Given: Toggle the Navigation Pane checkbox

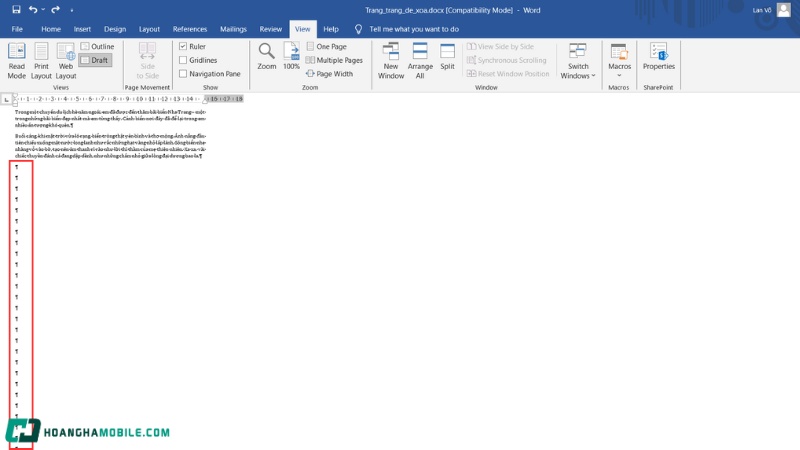Looking at the screenshot, I should coord(183,74).
